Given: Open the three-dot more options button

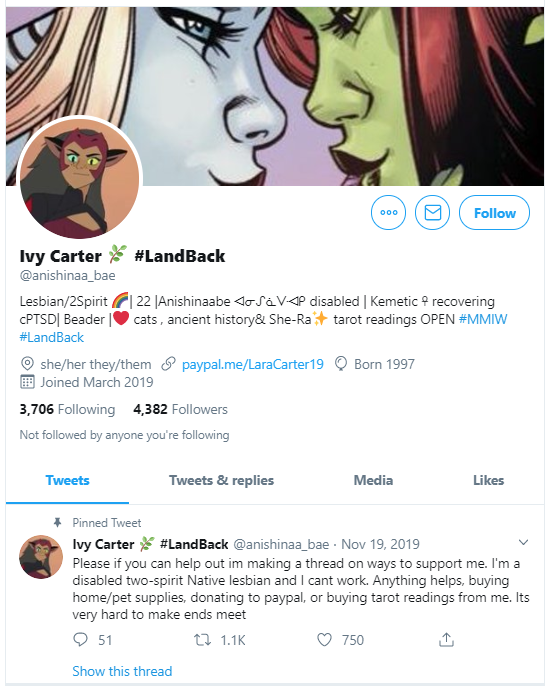Looking at the screenshot, I should (388, 213).
